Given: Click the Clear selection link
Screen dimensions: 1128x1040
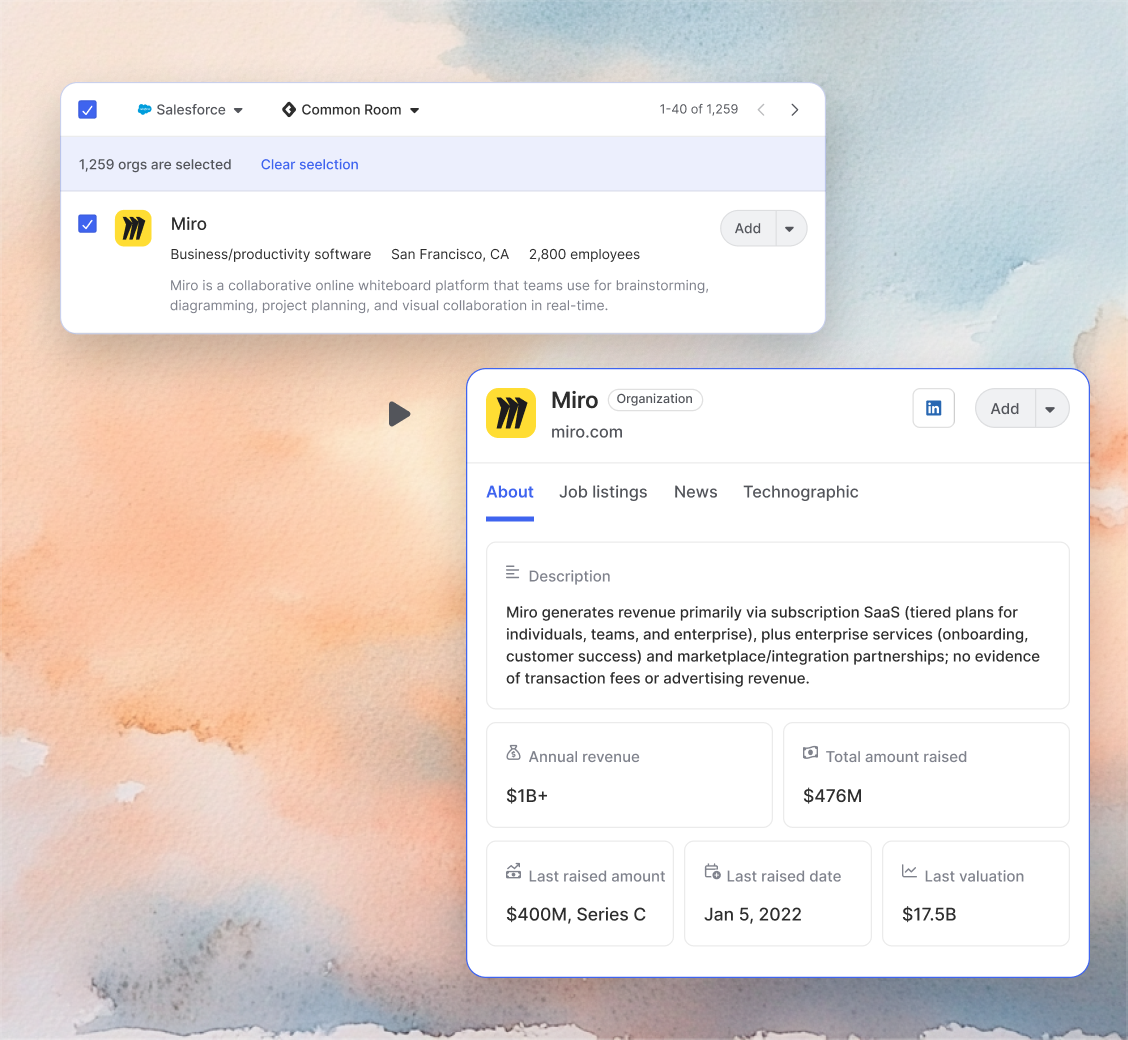Looking at the screenshot, I should [x=309, y=164].
